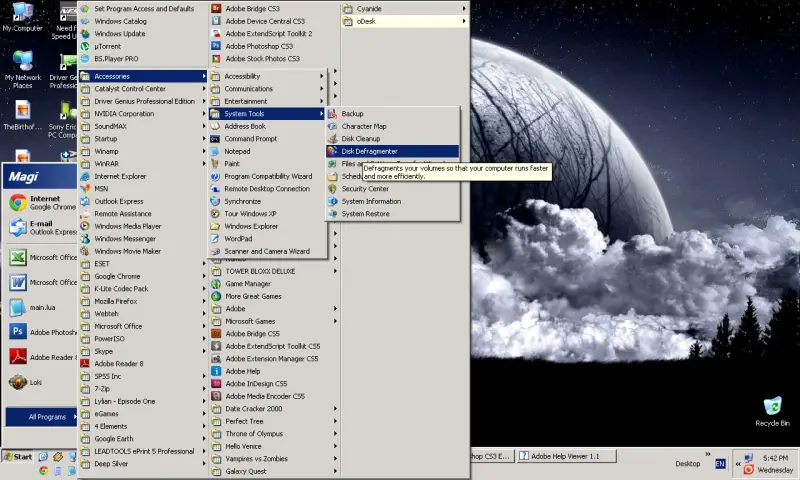This screenshot has height=480, width=800.
Task: Launch Backup in System Tools submenu
Action: pos(392,114)
